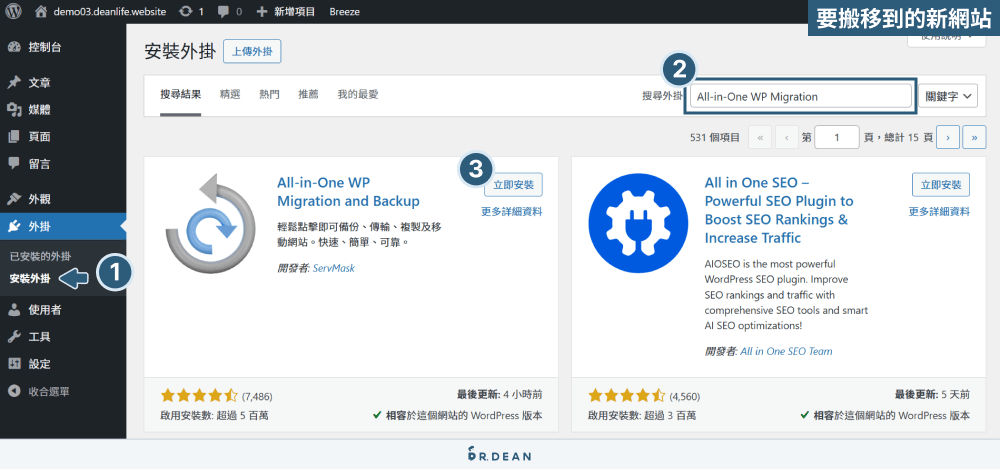
Task: Click 最後更新: 4 小時前 text
Action: click(499, 394)
